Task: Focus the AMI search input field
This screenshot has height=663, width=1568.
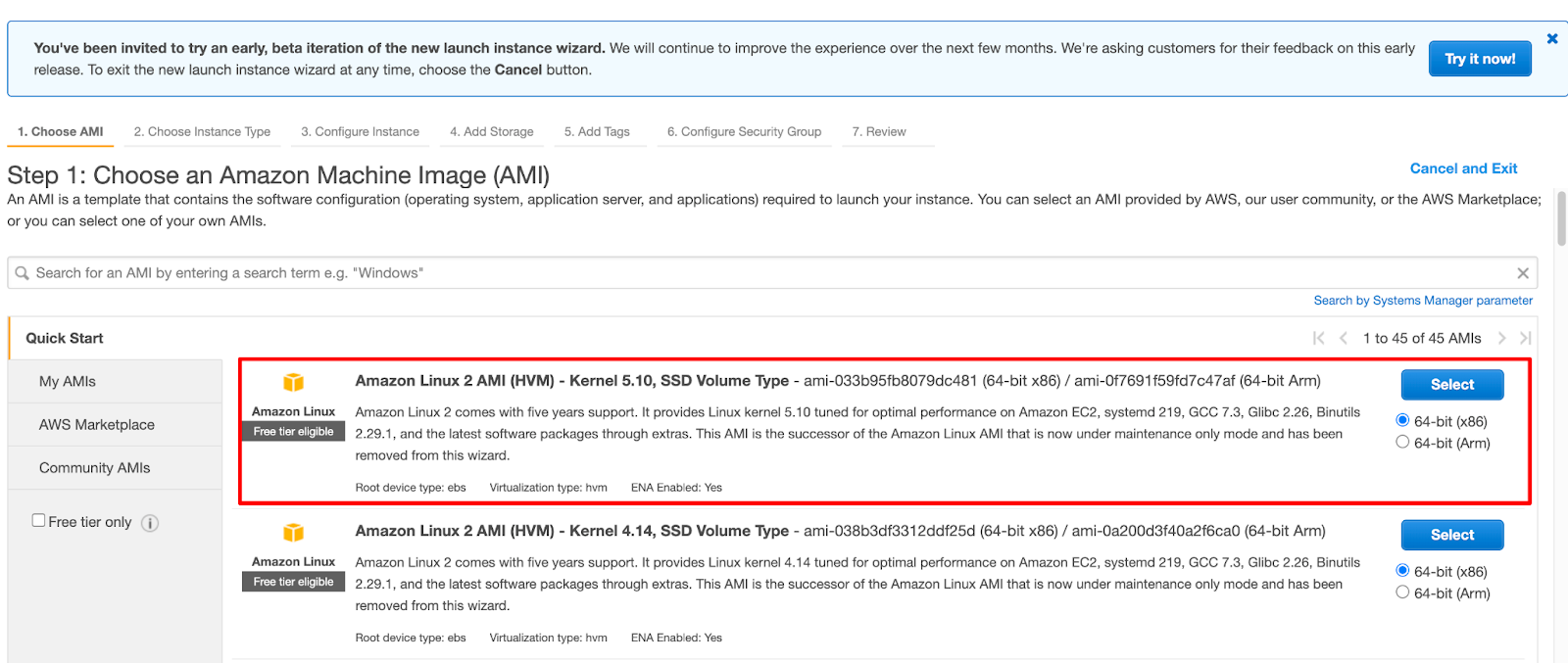Action: coord(772,273)
